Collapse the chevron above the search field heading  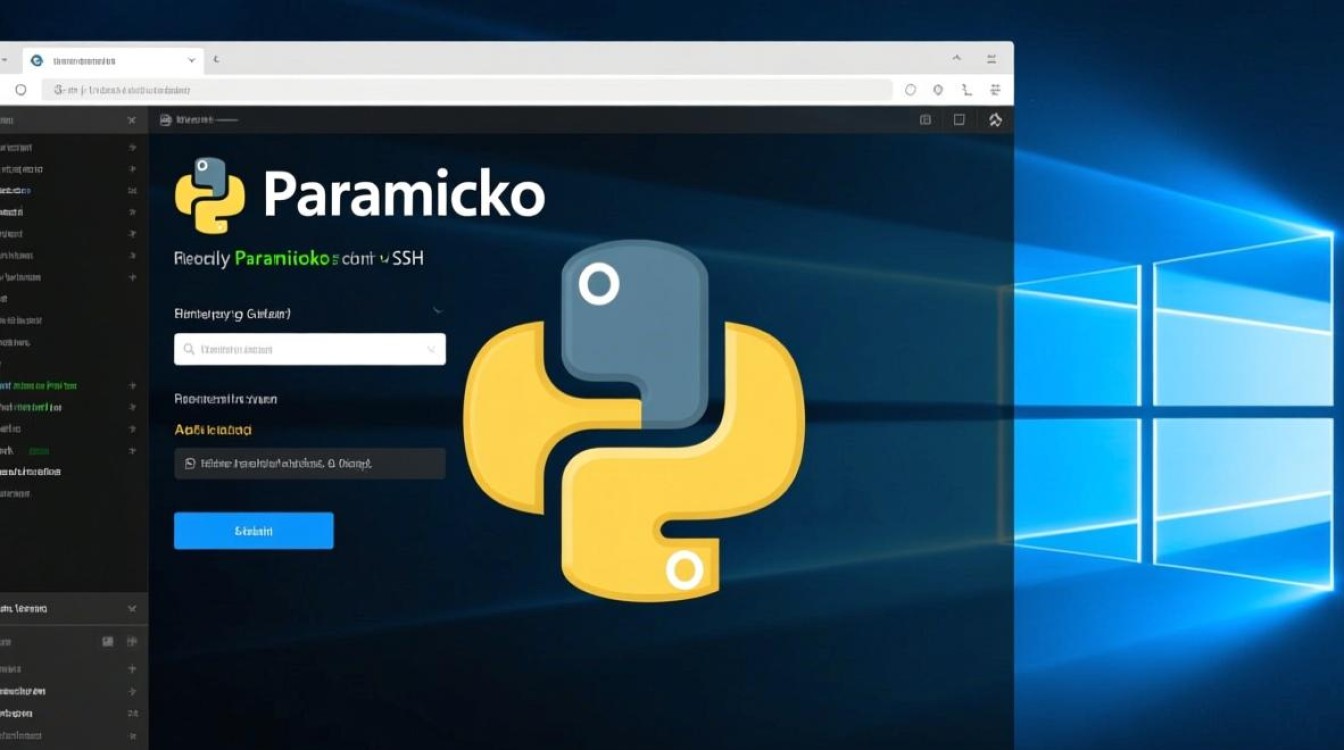point(437,311)
